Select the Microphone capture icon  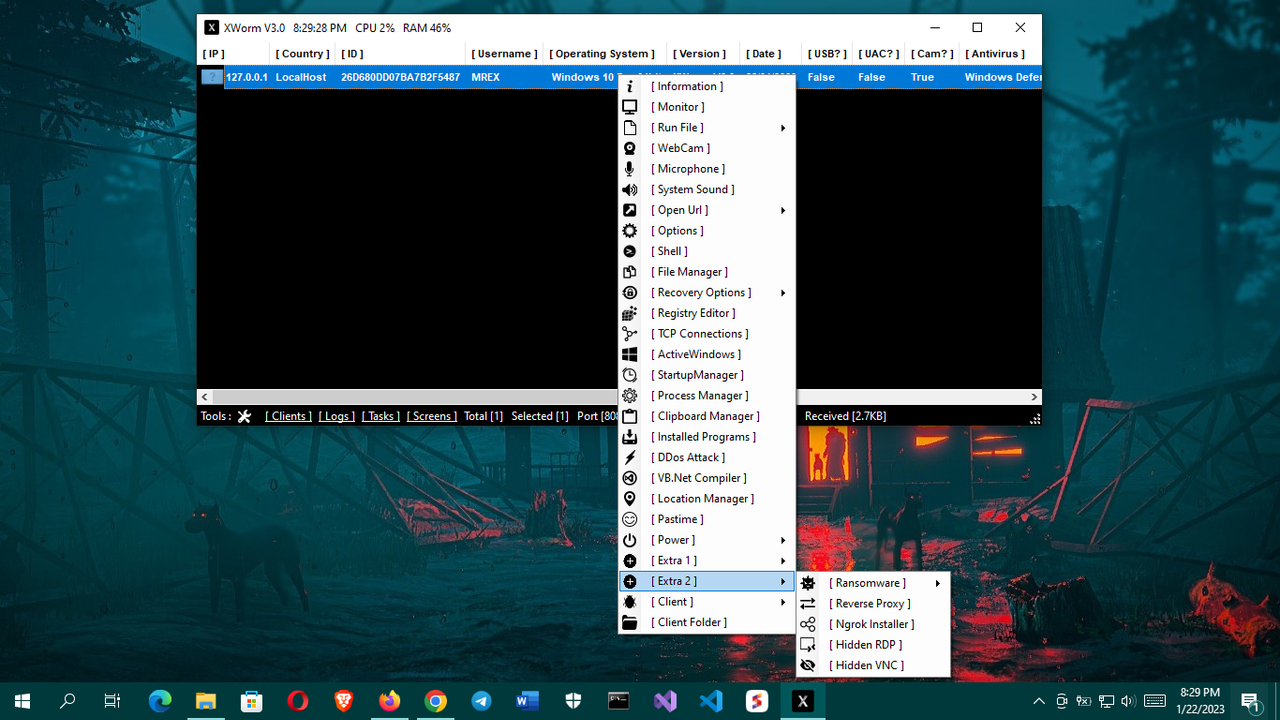click(x=629, y=168)
